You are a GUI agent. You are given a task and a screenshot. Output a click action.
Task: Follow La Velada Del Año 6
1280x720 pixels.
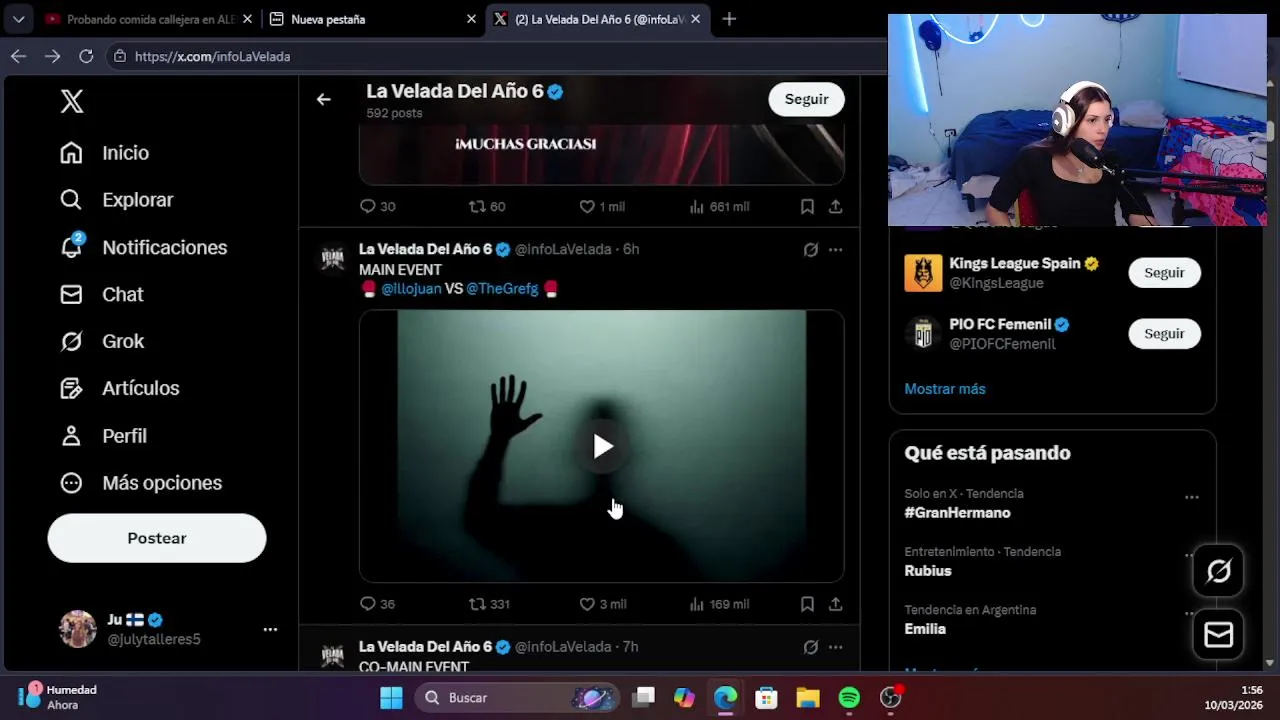806,99
